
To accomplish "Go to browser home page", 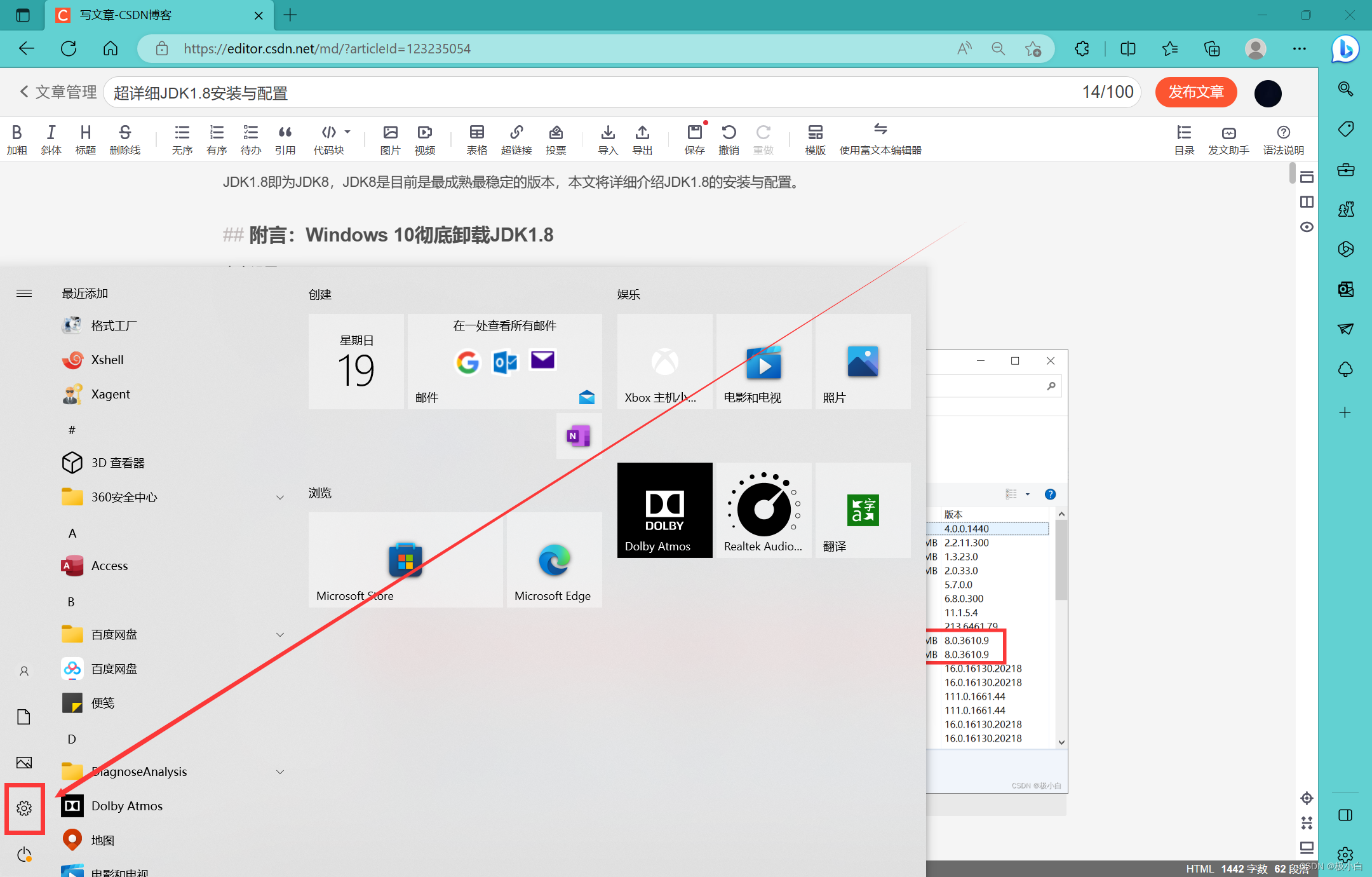I will click(x=111, y=49).
